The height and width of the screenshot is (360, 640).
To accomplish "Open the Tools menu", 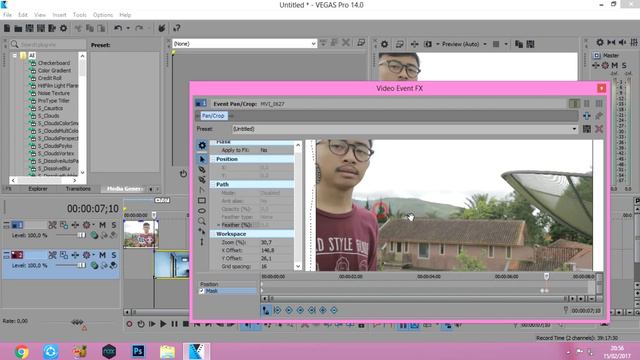I will coord(80,15).
